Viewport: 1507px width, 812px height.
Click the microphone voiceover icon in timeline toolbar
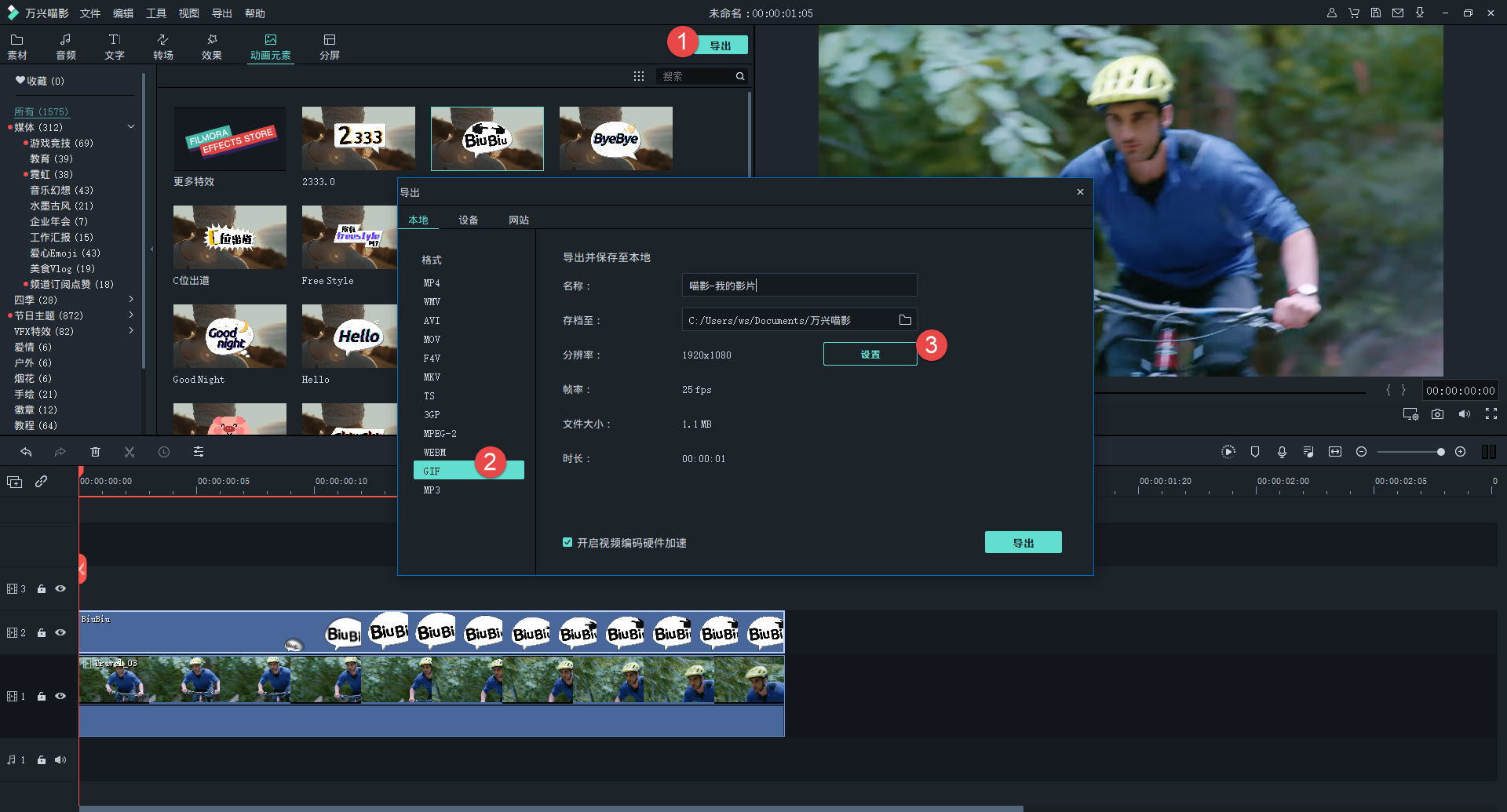coord(1282,452)
